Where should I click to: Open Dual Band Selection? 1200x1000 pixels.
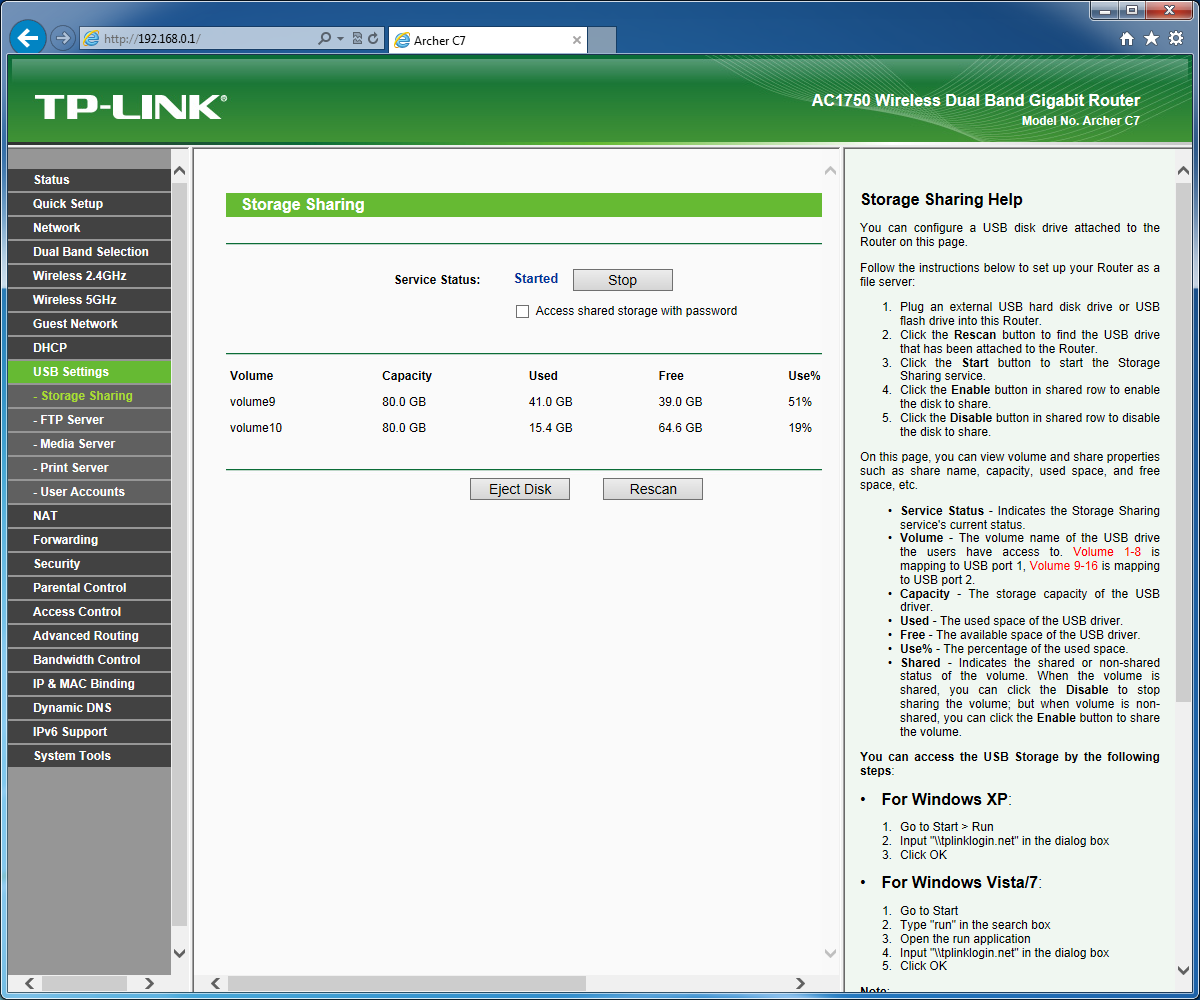(89, 252)
